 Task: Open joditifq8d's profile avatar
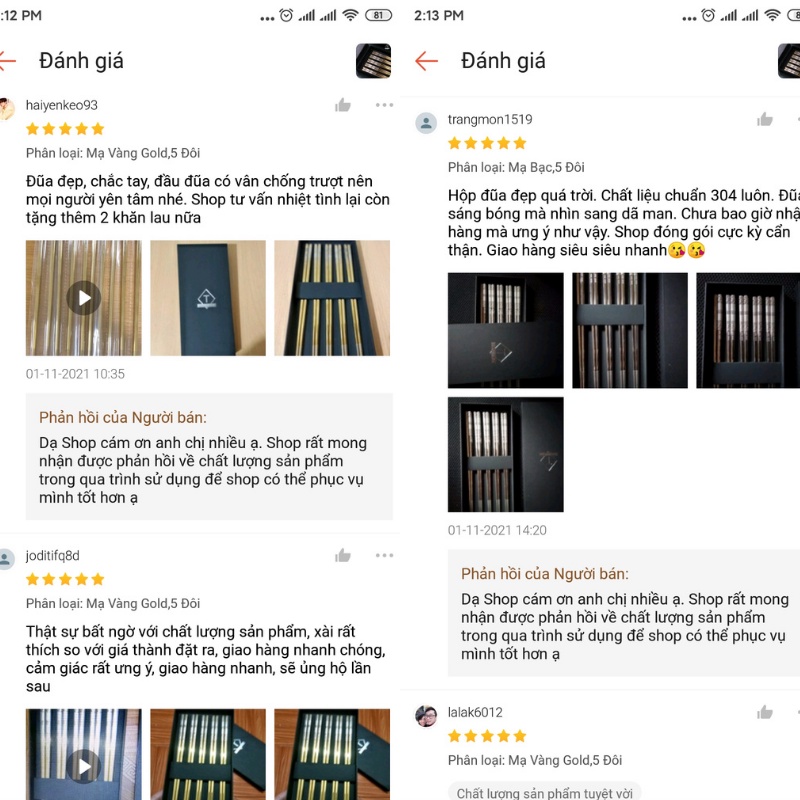(x=6, y=558)
